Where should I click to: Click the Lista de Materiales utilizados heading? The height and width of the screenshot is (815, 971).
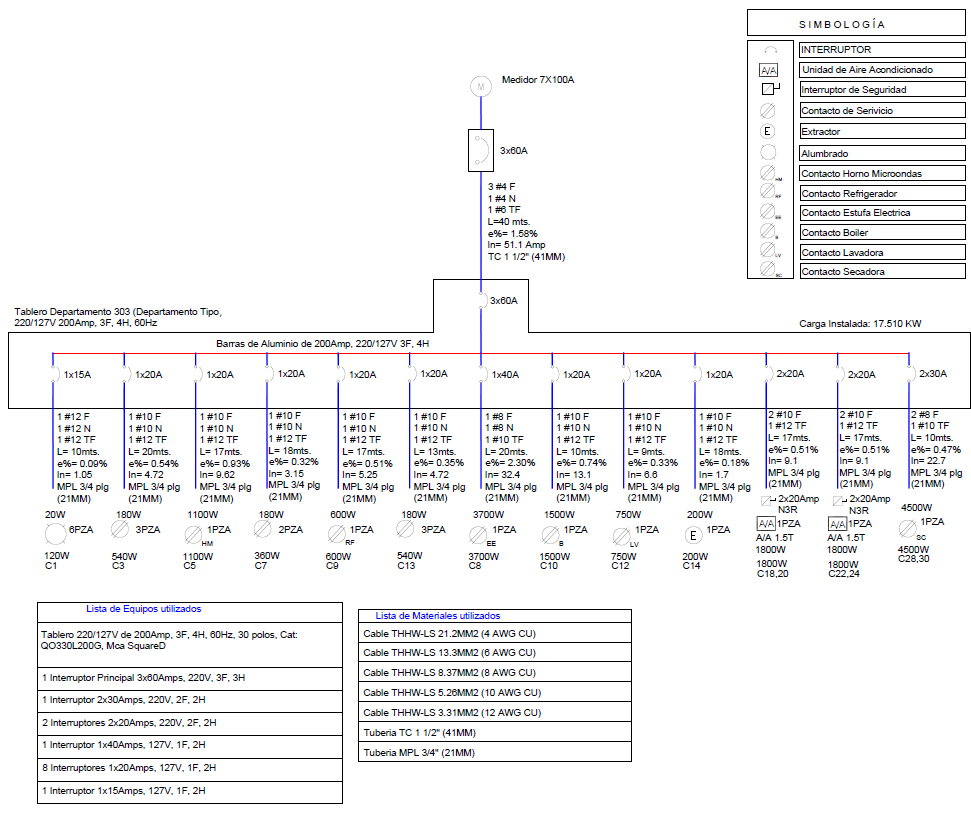pos(438,616)
